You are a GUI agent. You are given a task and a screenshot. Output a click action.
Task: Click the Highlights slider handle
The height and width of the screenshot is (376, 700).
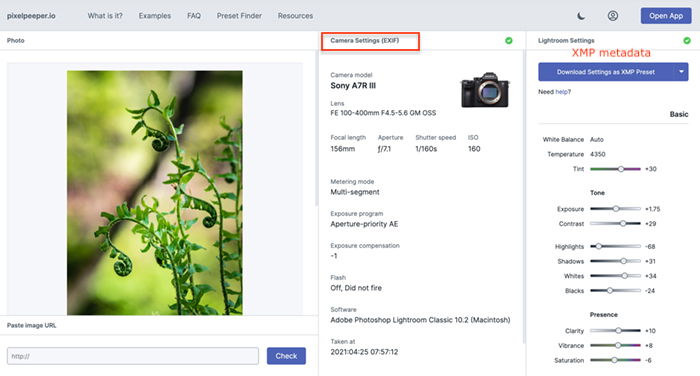pyautogui.click(x=598, y=246)
